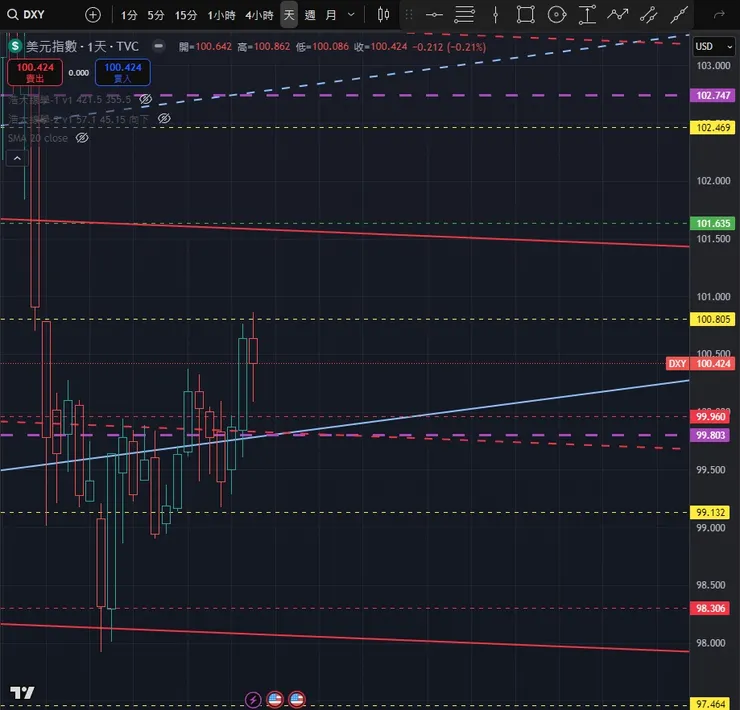Open the US flag event beside lightning icon
The width and height of the screenshot is (740, 710).
click(275, 699)
